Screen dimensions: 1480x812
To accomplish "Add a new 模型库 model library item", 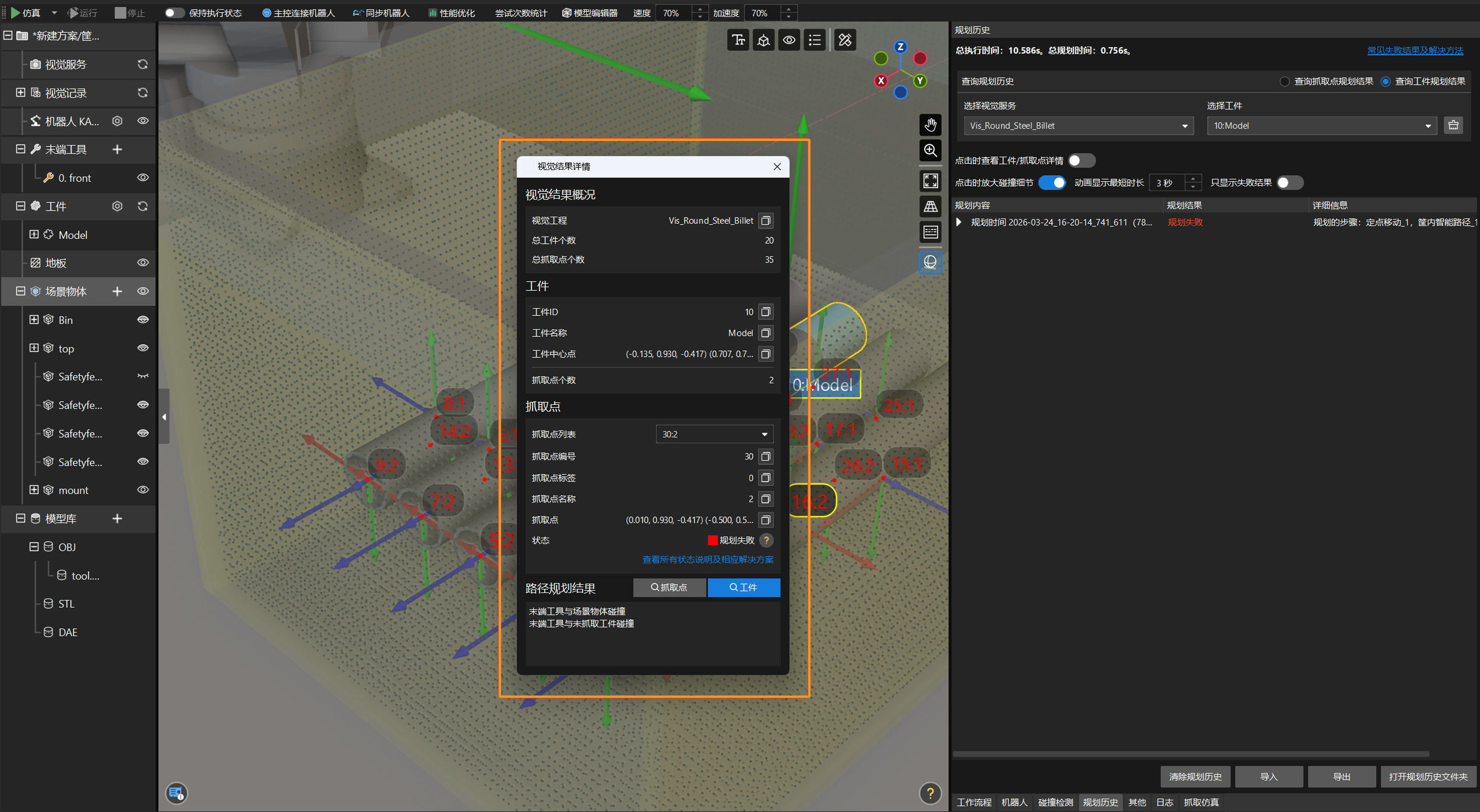I will (117, 518).
